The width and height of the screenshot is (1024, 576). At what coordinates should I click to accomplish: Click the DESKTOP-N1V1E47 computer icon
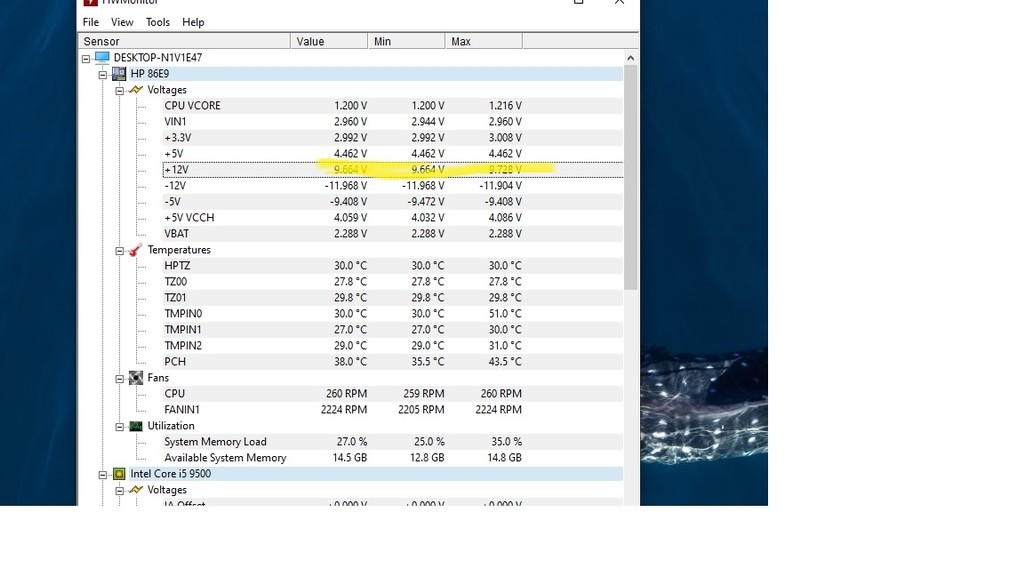pos(102,57)
